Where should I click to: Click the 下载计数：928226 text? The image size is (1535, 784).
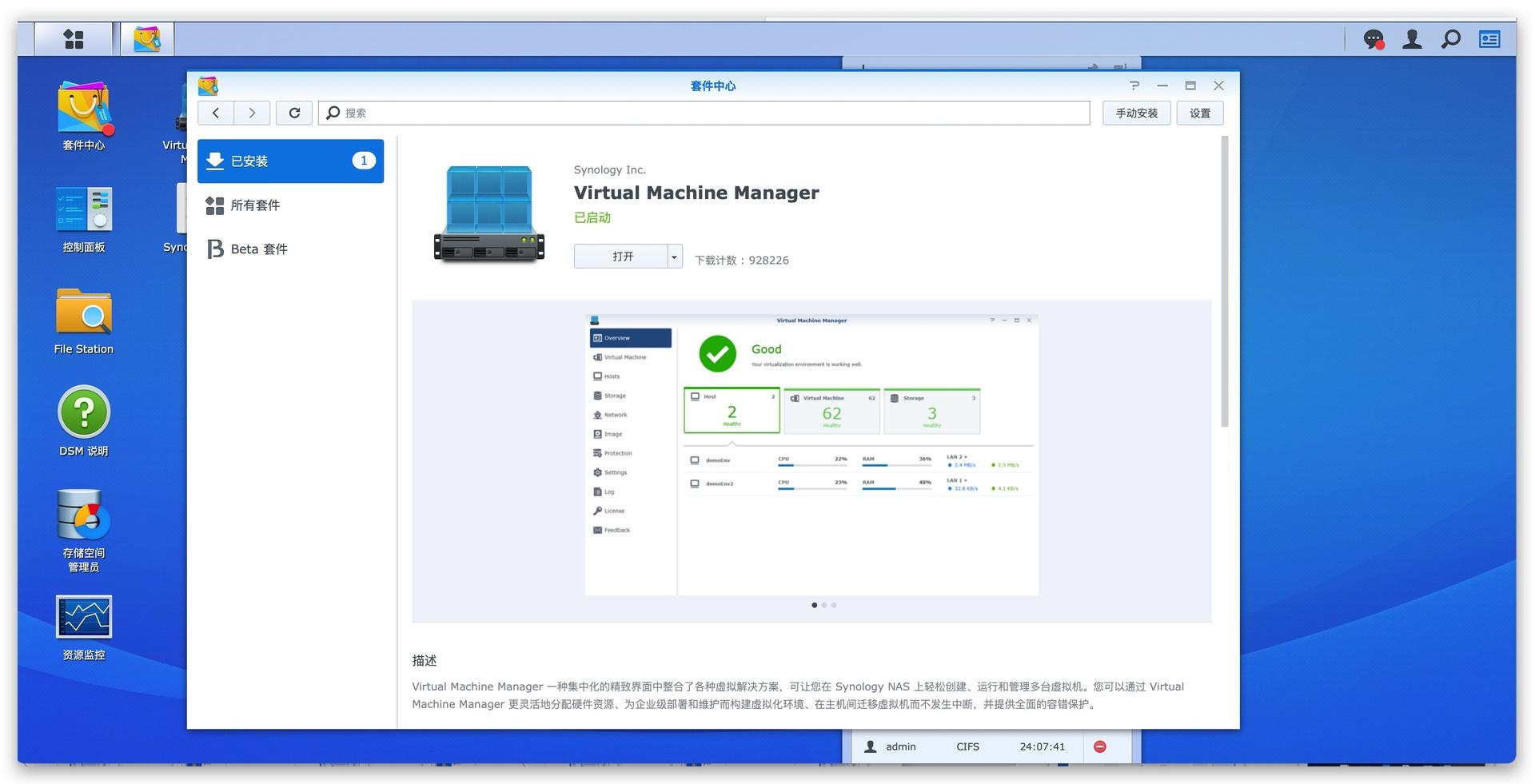tap(742, 261)
